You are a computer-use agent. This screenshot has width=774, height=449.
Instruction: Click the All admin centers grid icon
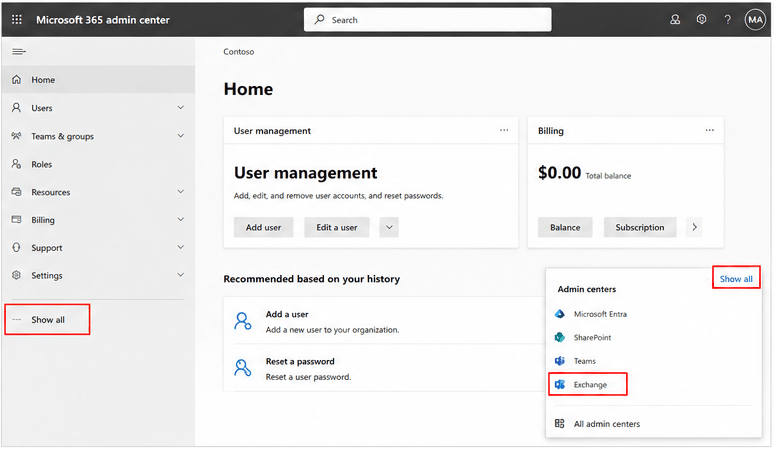tap(559, 423)
